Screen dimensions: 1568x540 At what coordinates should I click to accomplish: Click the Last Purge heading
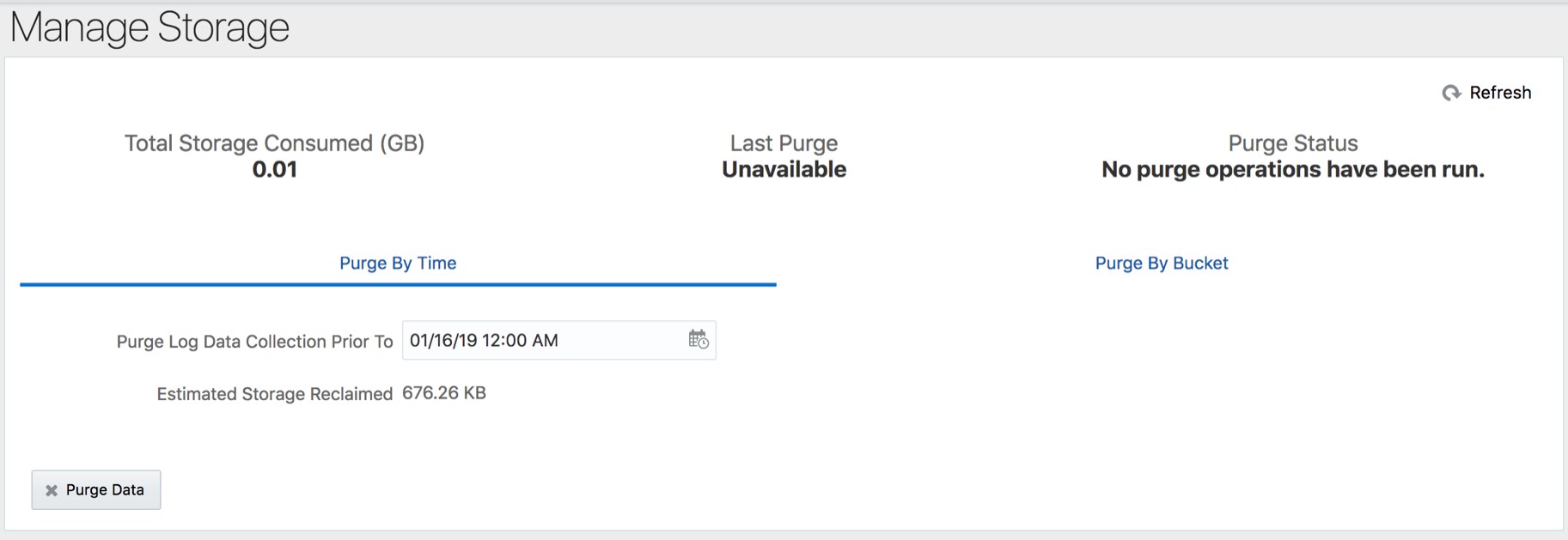(x=784, y=143)
